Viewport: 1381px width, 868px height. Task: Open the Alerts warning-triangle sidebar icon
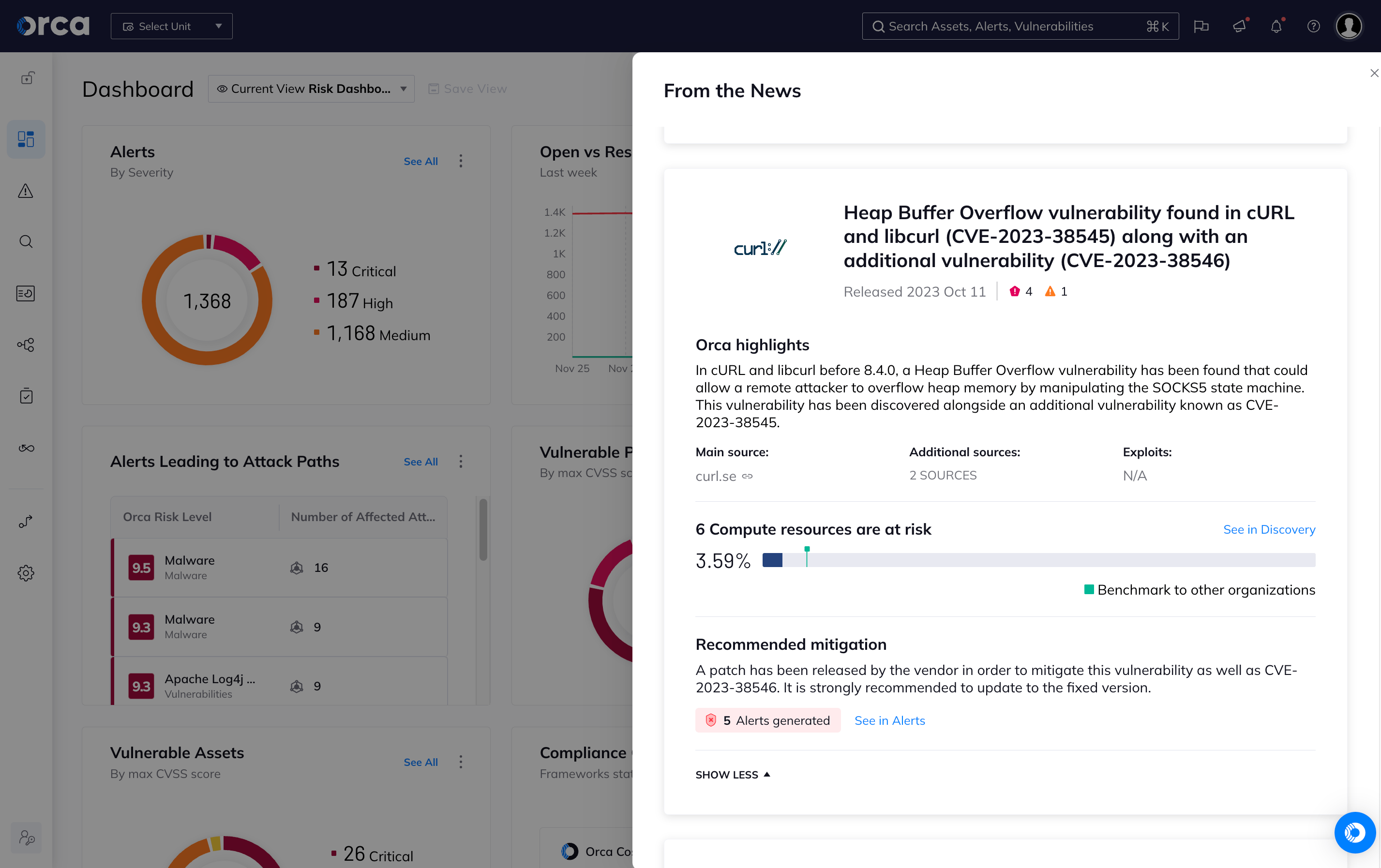pyautogui.click(x=26, y=190)
